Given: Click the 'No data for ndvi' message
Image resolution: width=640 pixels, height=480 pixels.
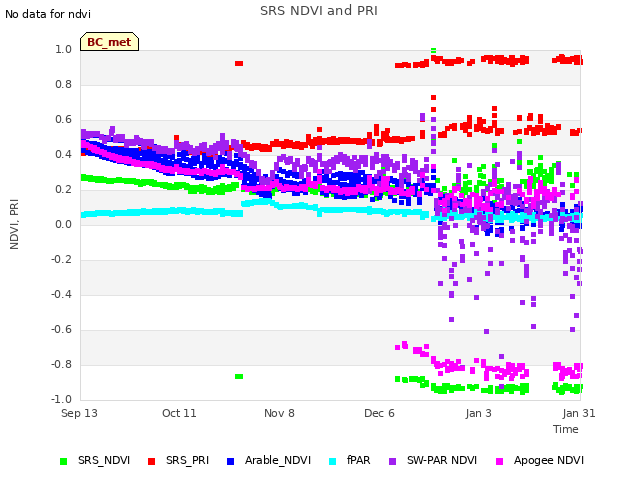Looking at the screenshot, I should [x=48, y=14].
